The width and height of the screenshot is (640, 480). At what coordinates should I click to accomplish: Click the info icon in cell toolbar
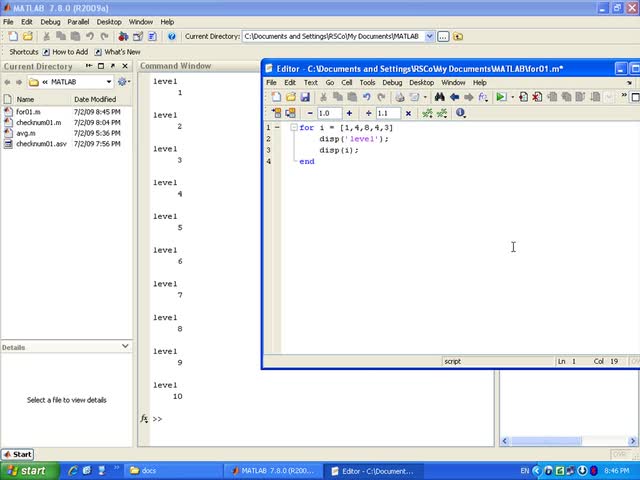(460, 113)
